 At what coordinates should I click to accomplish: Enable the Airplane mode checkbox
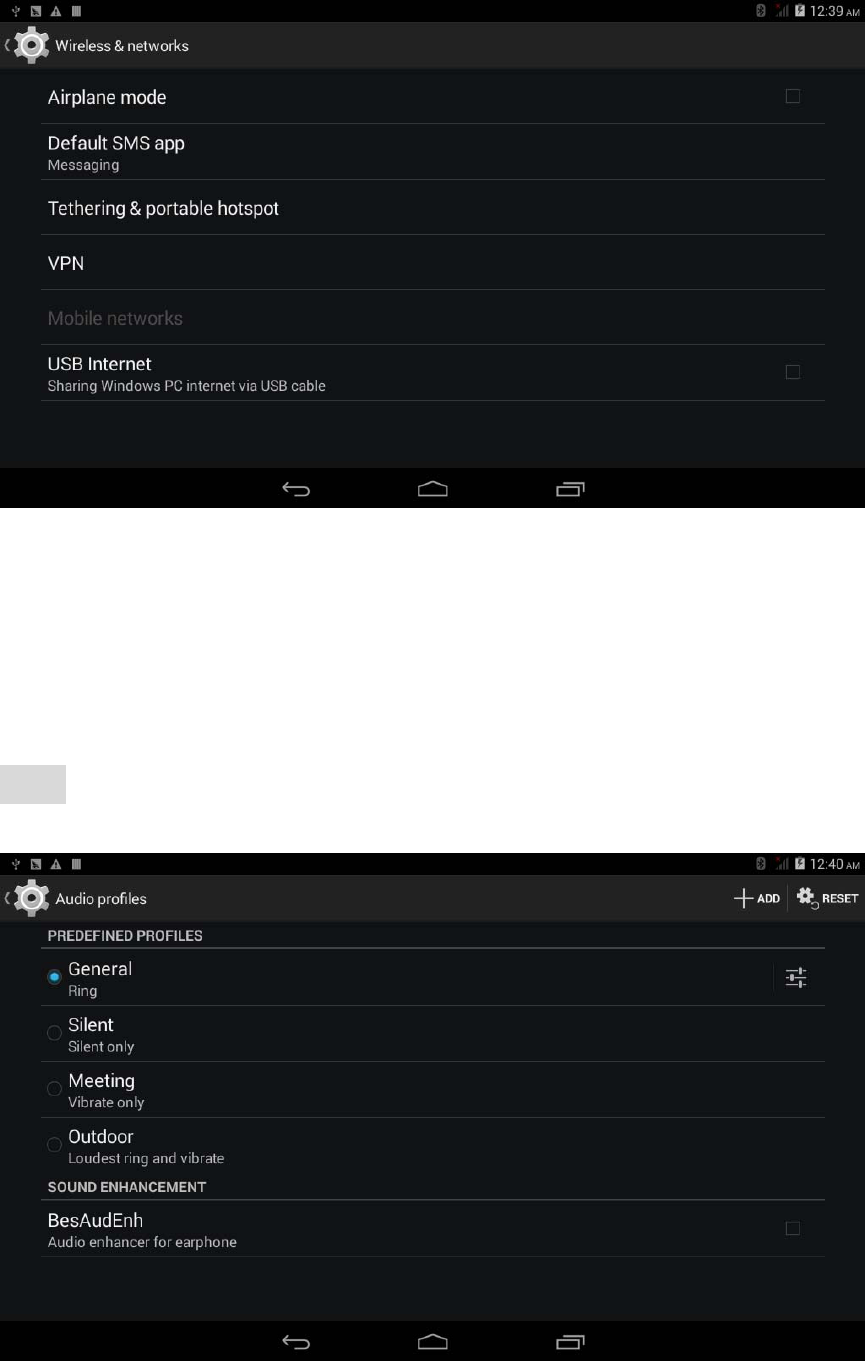793,97
